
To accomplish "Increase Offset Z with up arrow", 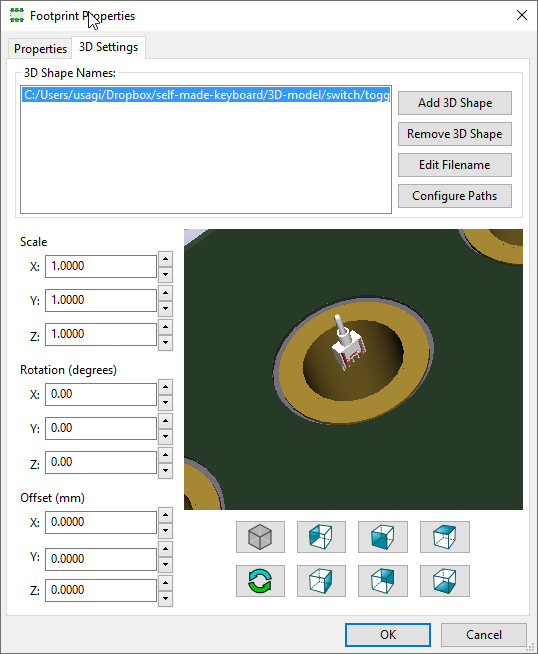I will pos(166,583).
